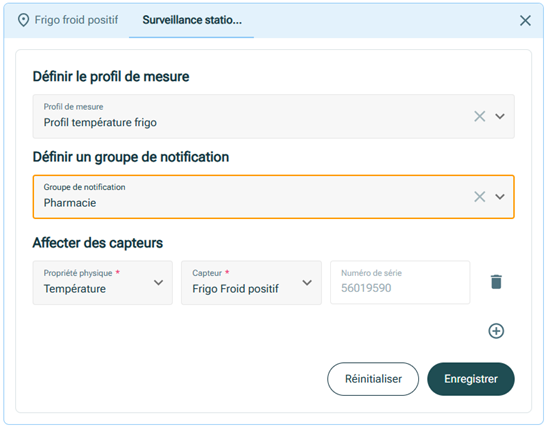Click the Enregistrer button
Screen dimensions: 548x429
(x=471, y=379)
